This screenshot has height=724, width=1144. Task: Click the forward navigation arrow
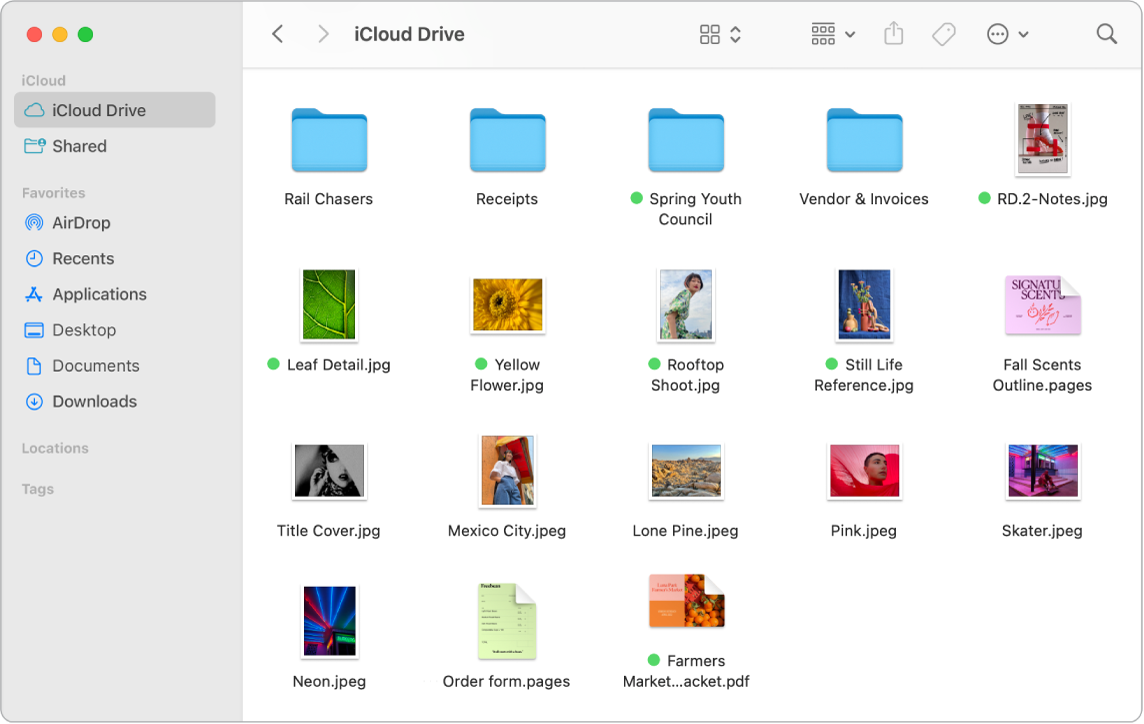click(323, 33)
